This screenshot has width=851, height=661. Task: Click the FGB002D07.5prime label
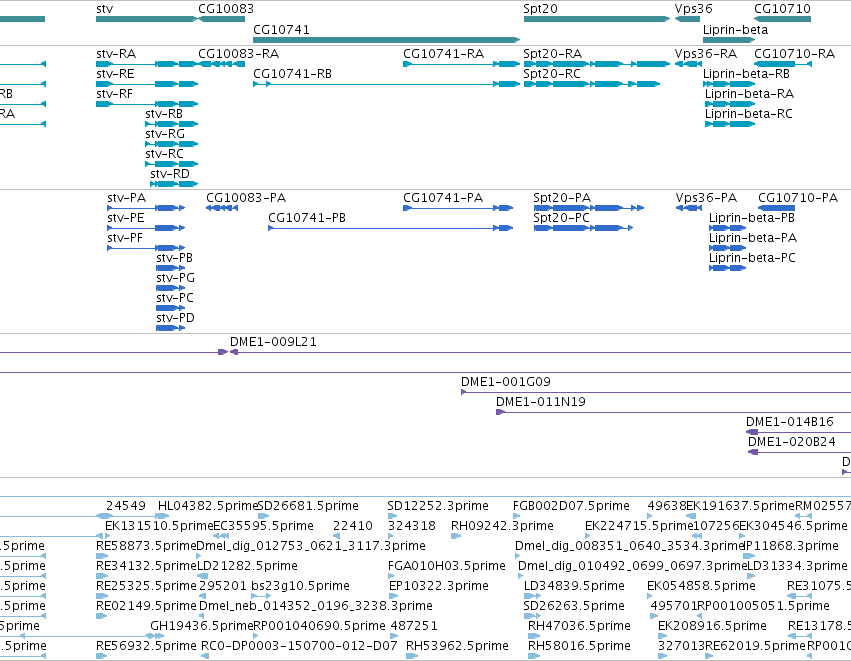tap(571, 506)
